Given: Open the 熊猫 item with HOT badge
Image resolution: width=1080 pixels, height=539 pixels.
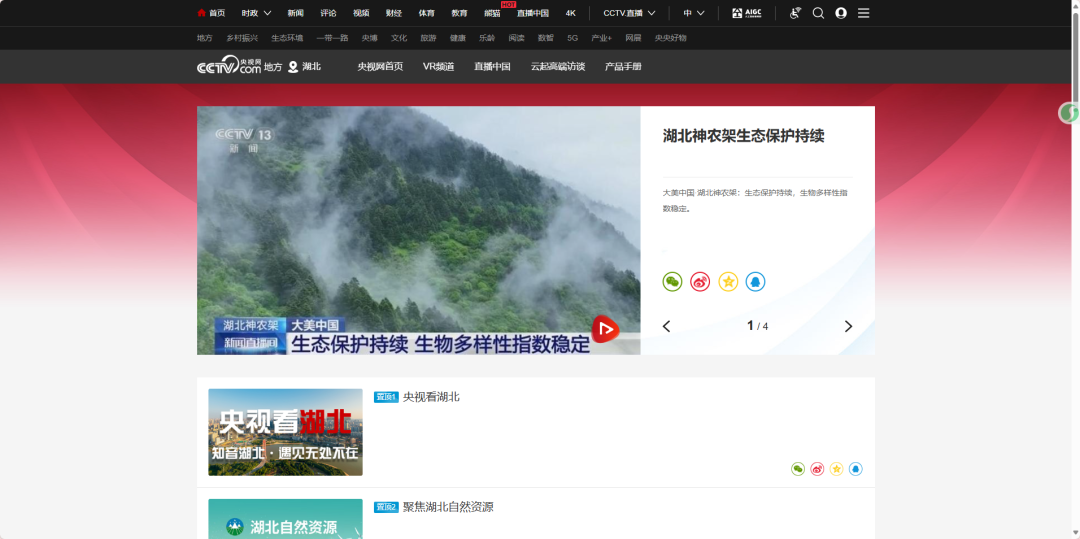Looking at the screenshot, I should click(x=492, y=13).
